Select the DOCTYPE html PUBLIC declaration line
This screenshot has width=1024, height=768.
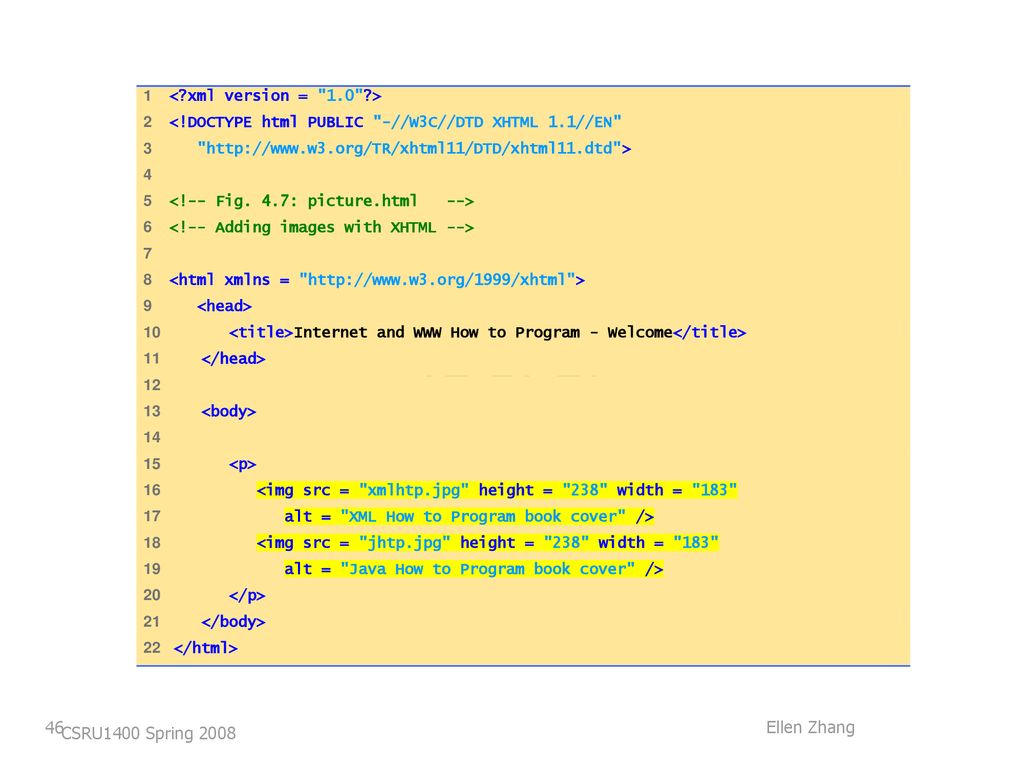point(395,122)
